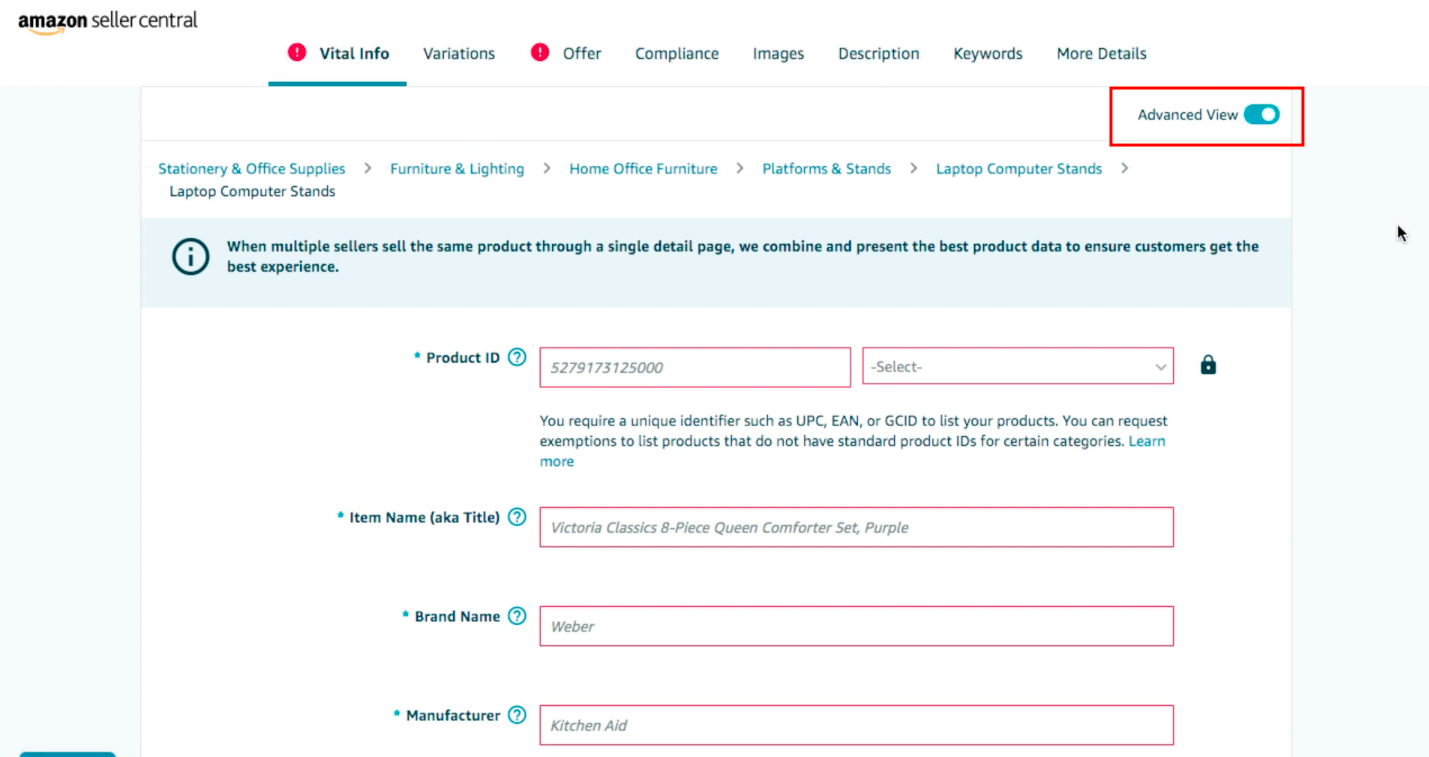Open Stationery & Office Supplies breadcrumb
The width and height of the screenshot is (1429, 757).
click(252, 169)
